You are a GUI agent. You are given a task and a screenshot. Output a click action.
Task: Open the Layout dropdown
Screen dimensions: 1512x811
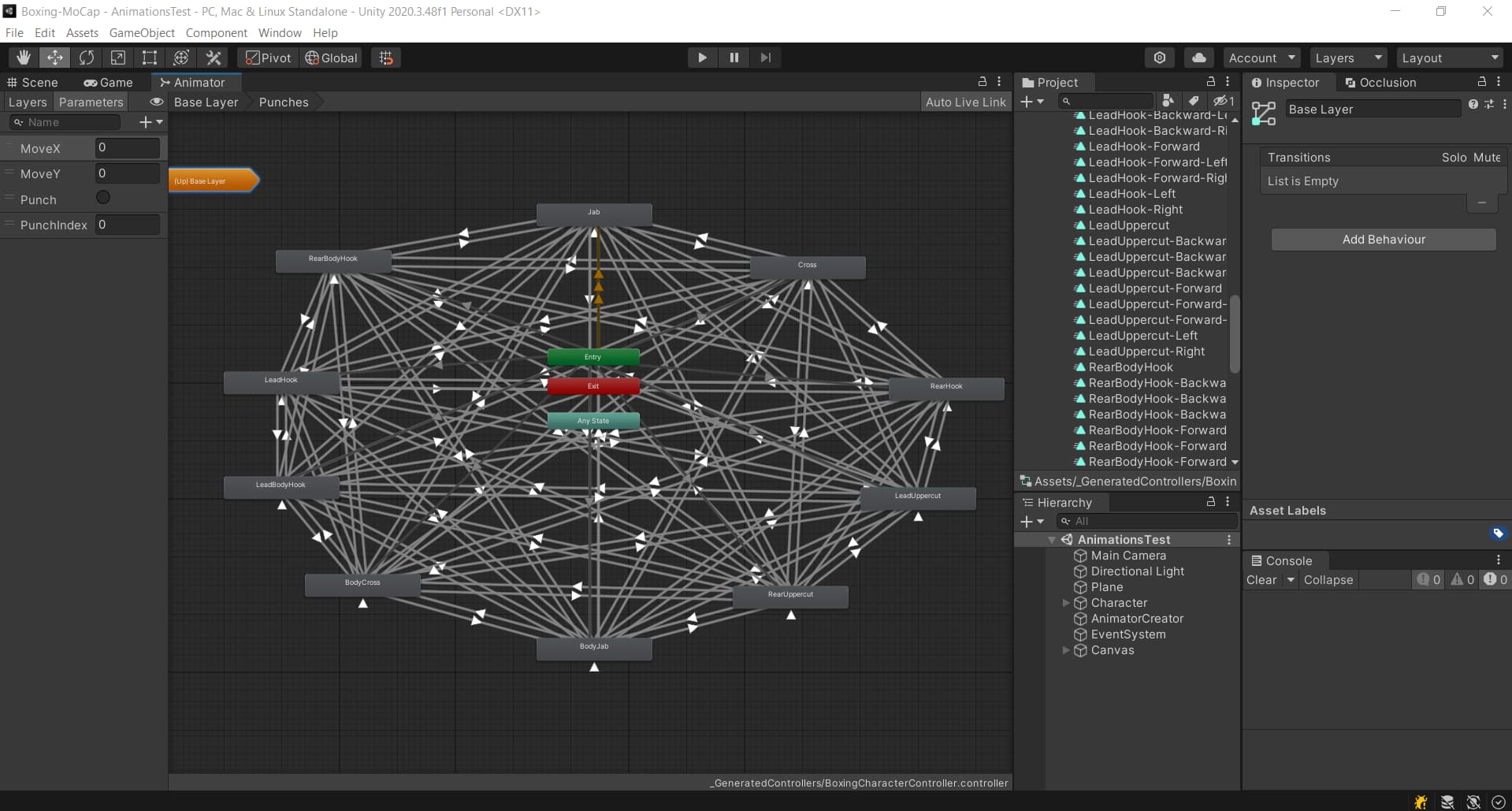click(1450, 58)
